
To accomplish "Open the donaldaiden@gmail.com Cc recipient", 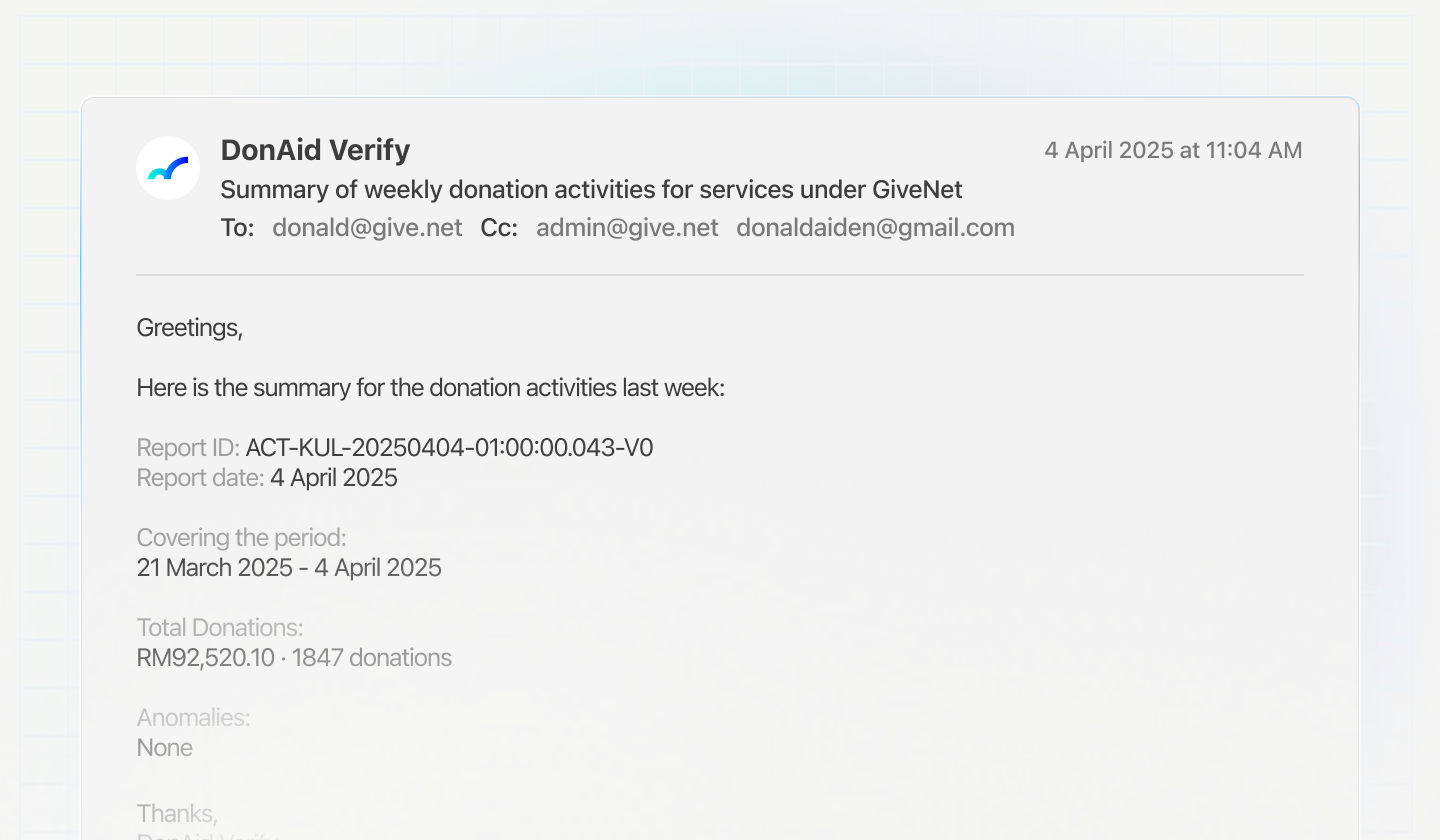I will pyautogui.click(x=875, y=228).
